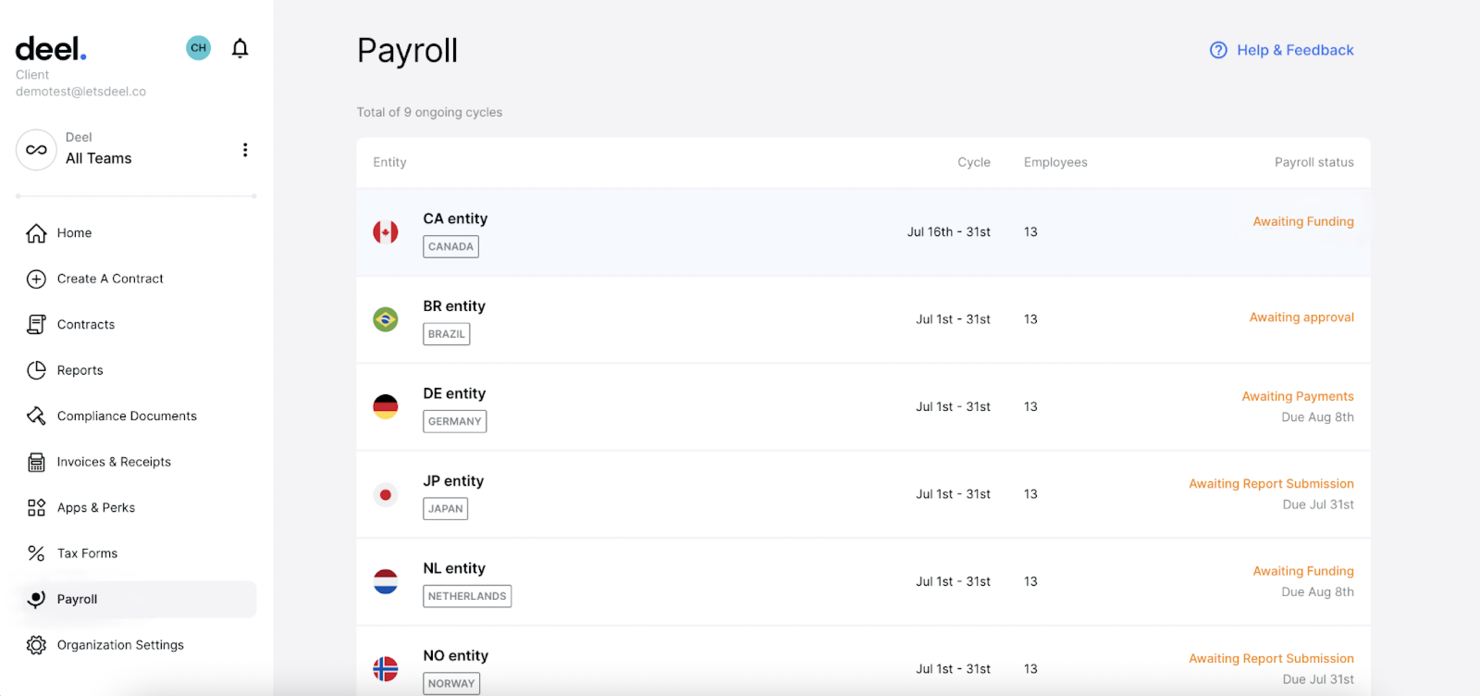Viewport: 1480px width, 696px height.
Task: Open Help & Feedback
Action: point(1281,50)
